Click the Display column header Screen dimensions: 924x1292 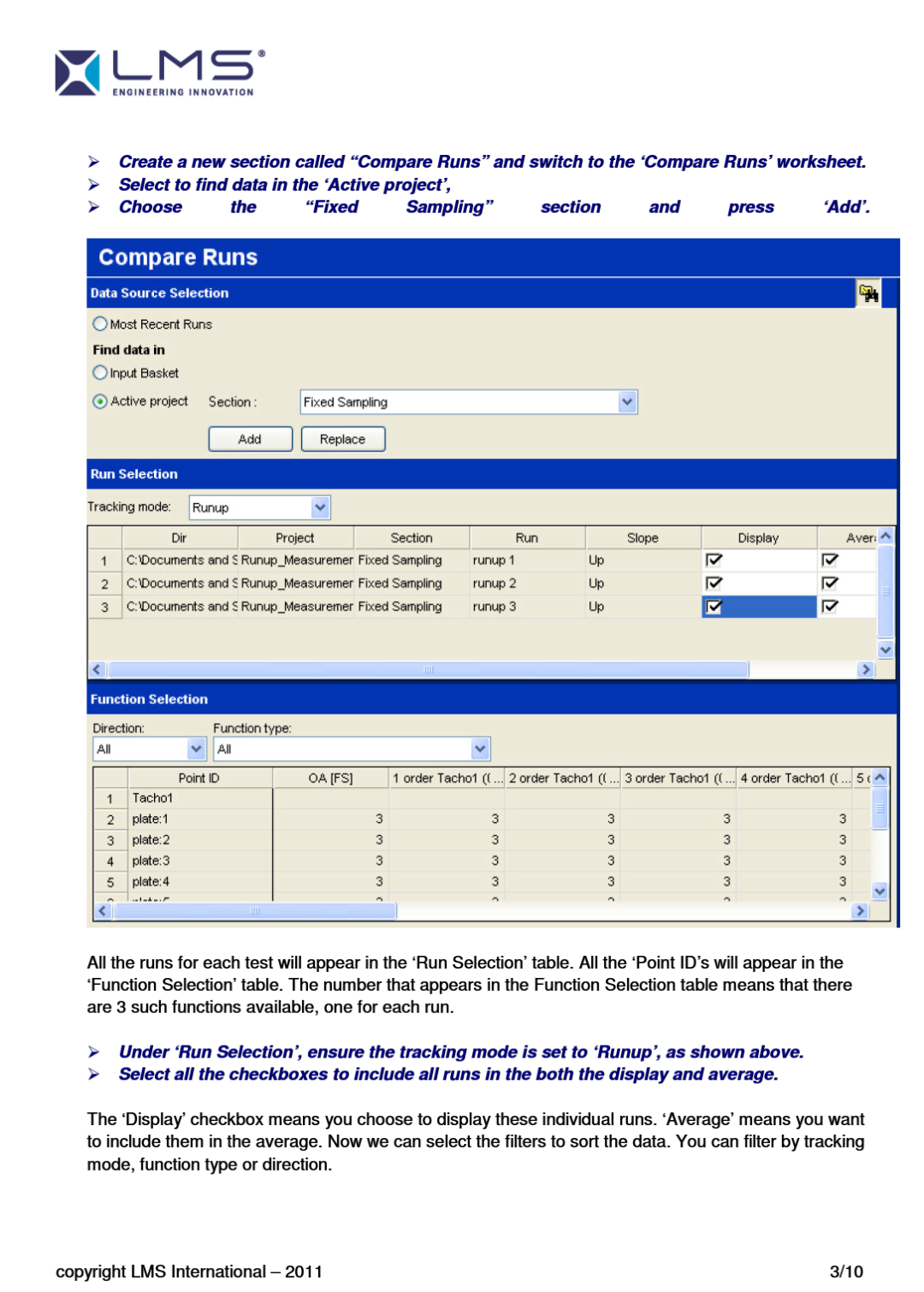pos(759,538)
